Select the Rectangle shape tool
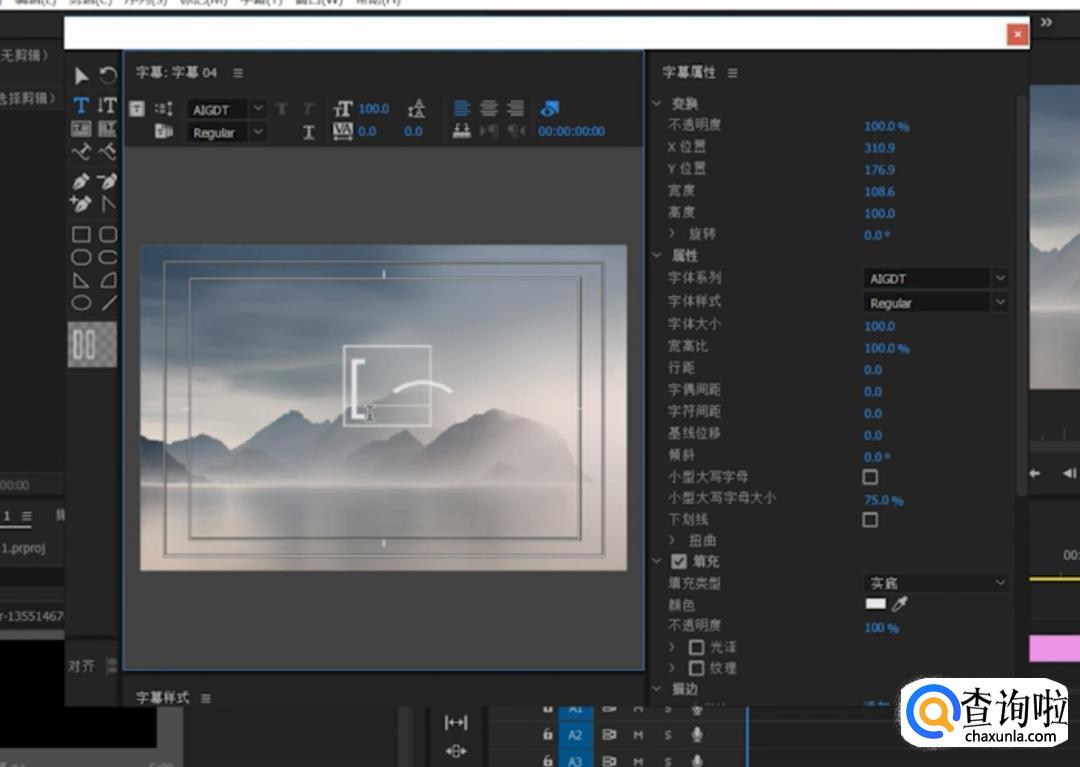 point(81,234)
